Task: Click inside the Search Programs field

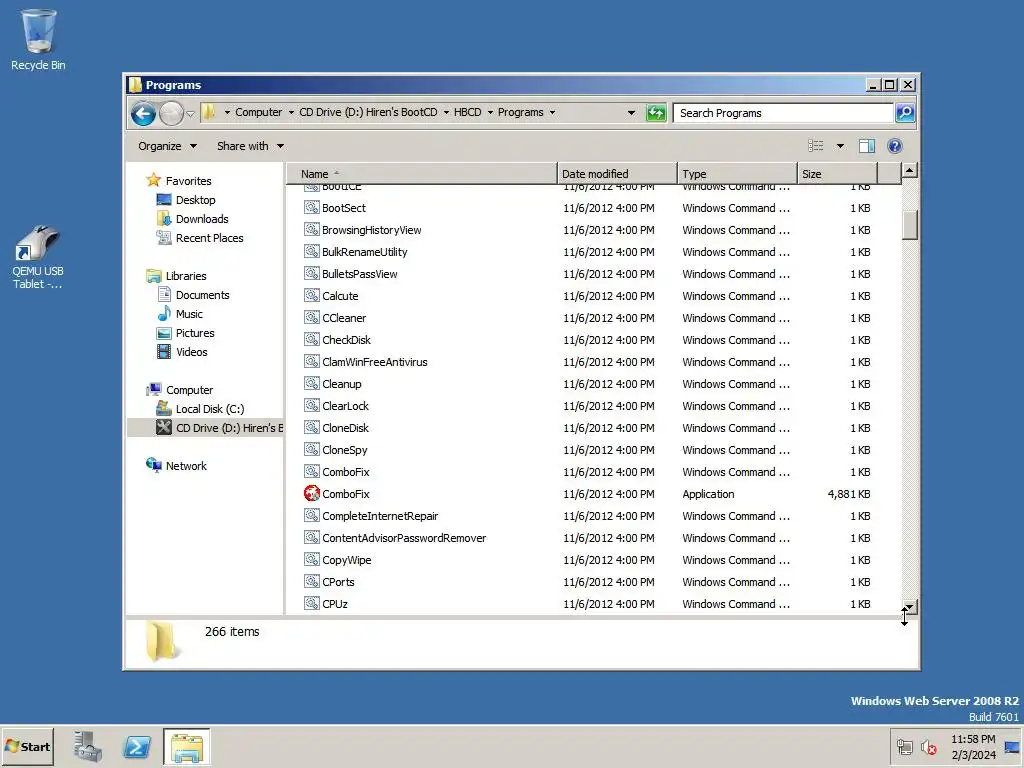Action: point(782,113)
